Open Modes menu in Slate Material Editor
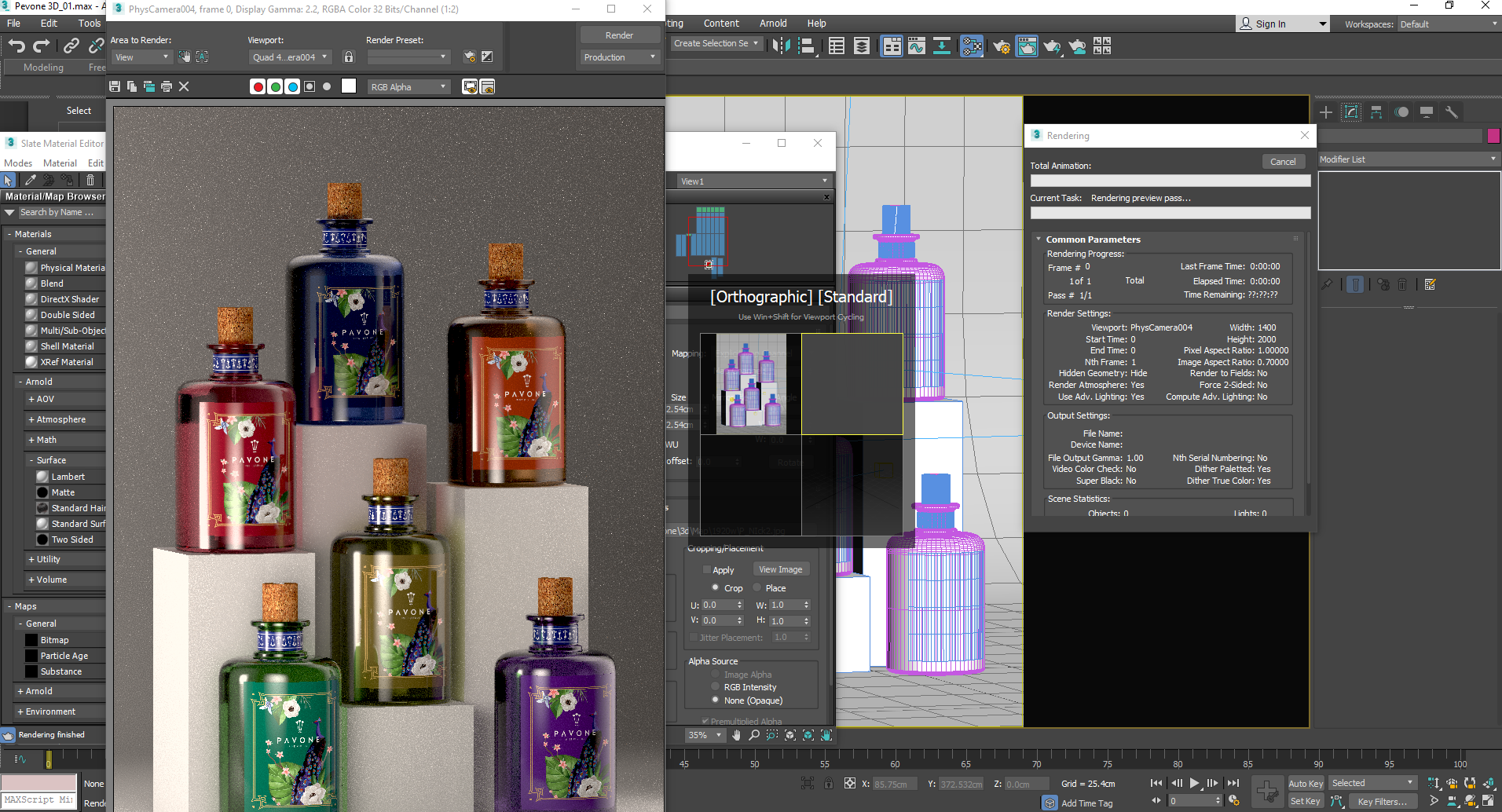This screenshot has width=1502, height=812. point(18,163)
